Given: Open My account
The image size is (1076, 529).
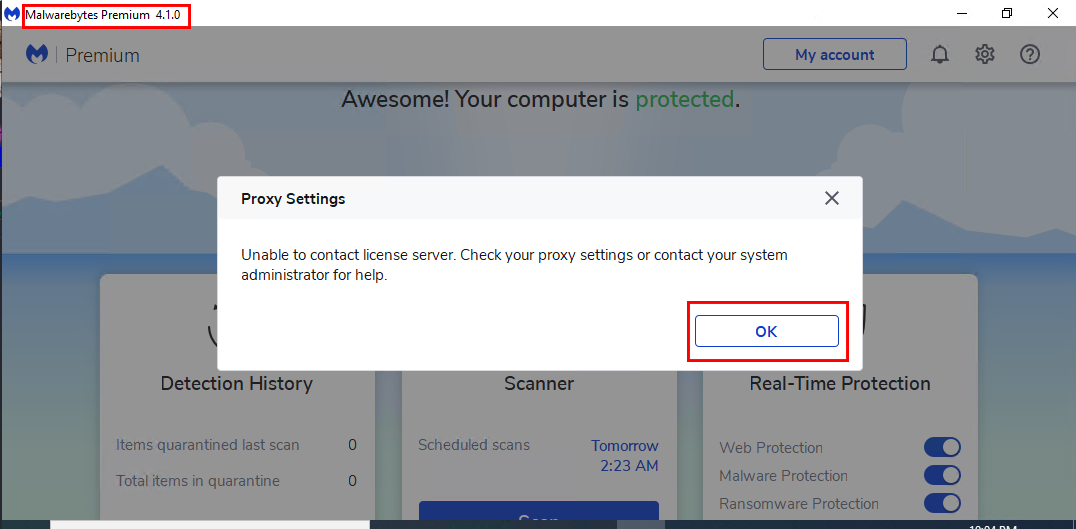Looking at the screenshot, I should [834, 55].
